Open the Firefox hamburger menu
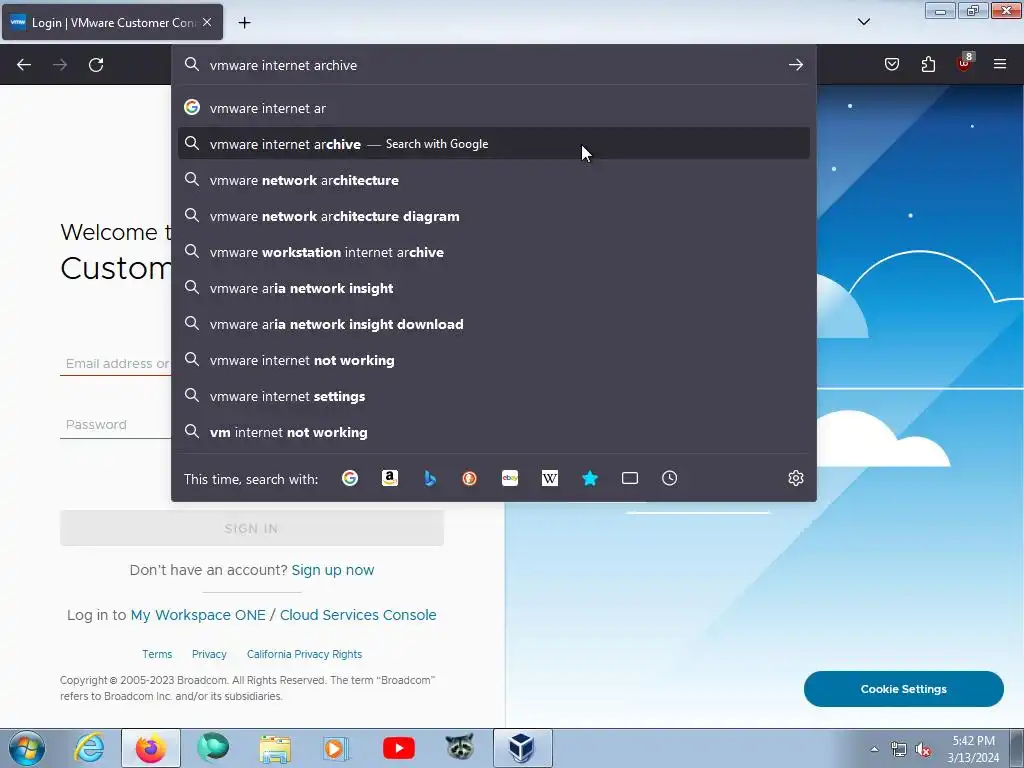Screen dimensions: 1024x768 pyautogui.click(x=1000, y=64)
